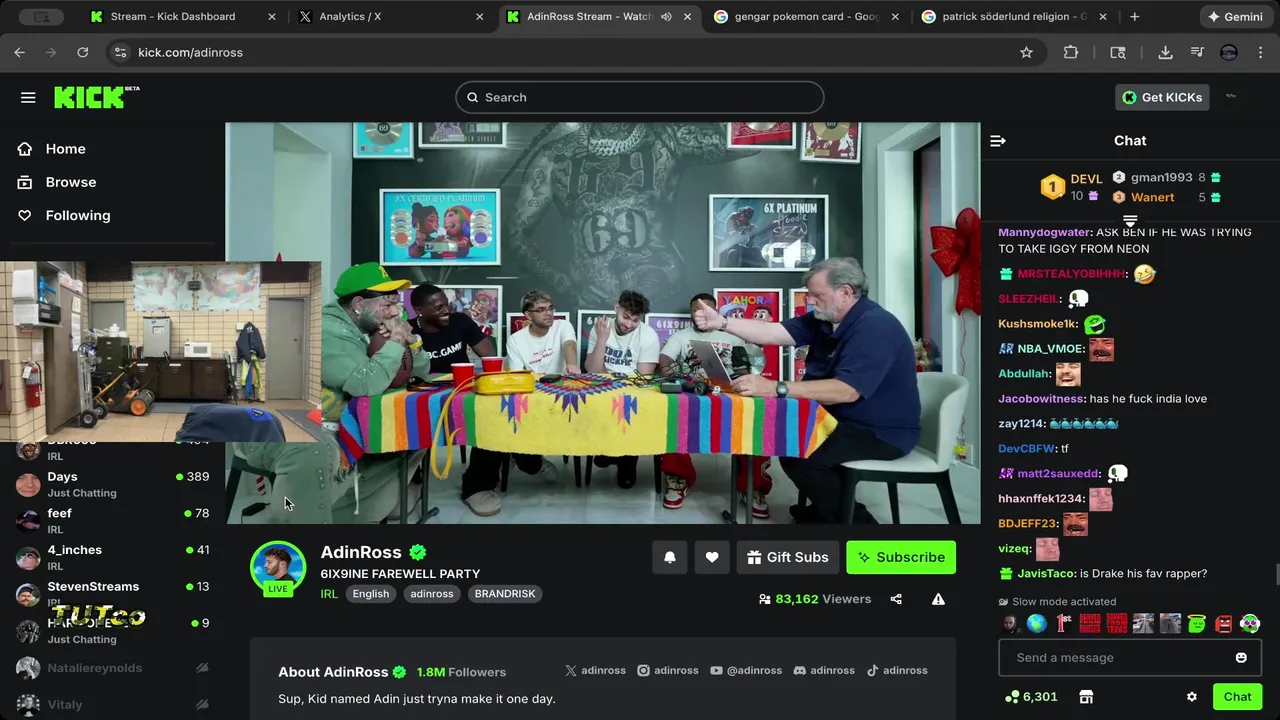Open AdinRoss X social link

[596, 670]
